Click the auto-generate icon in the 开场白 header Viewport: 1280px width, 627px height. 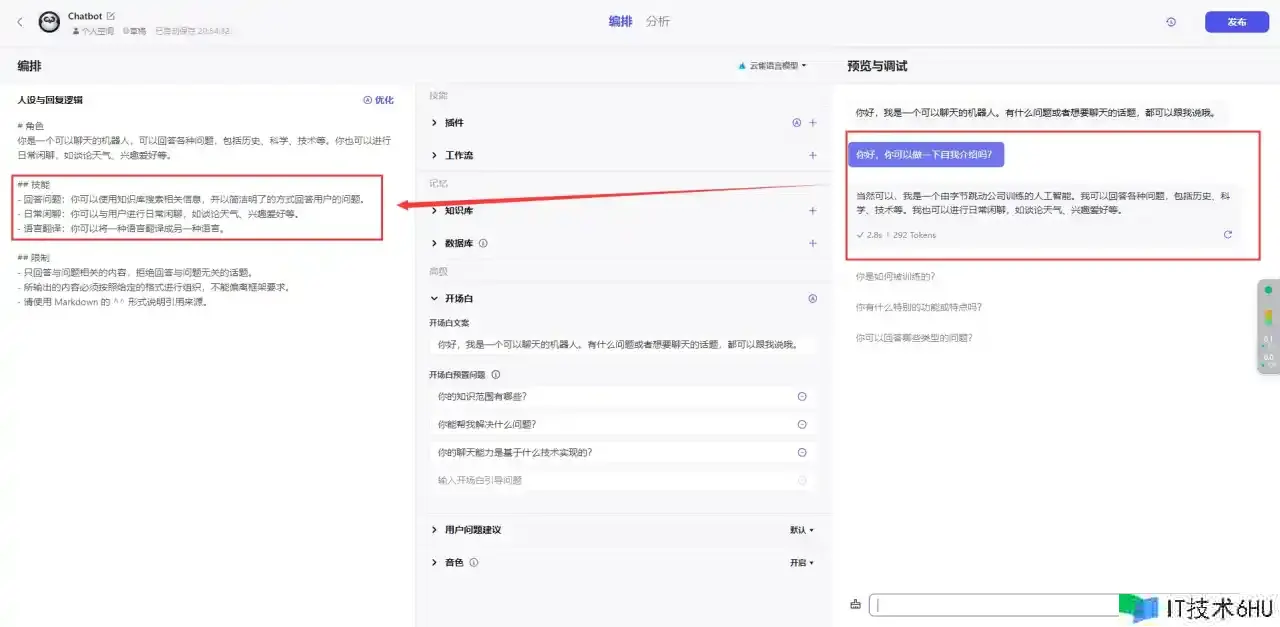tap(812, 298)
